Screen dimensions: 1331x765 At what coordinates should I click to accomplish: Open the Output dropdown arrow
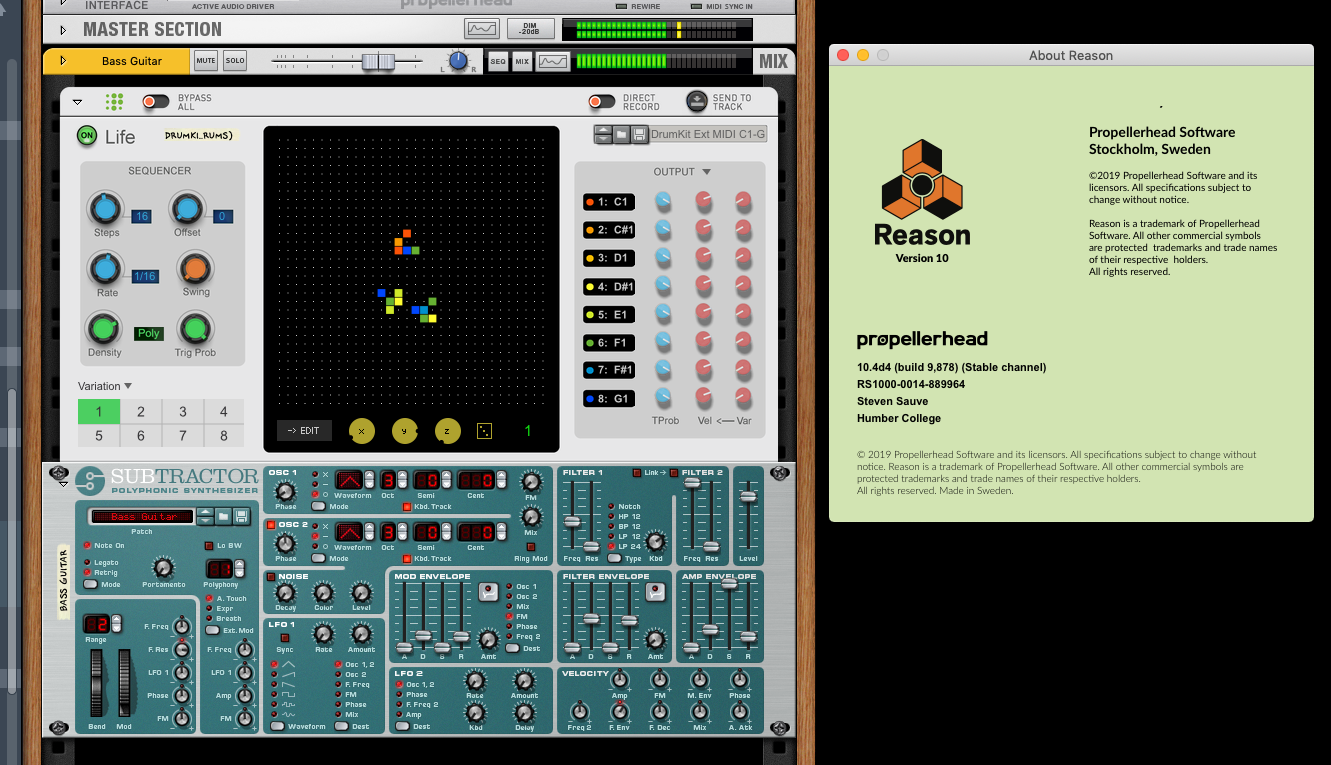tap(706, 172)
